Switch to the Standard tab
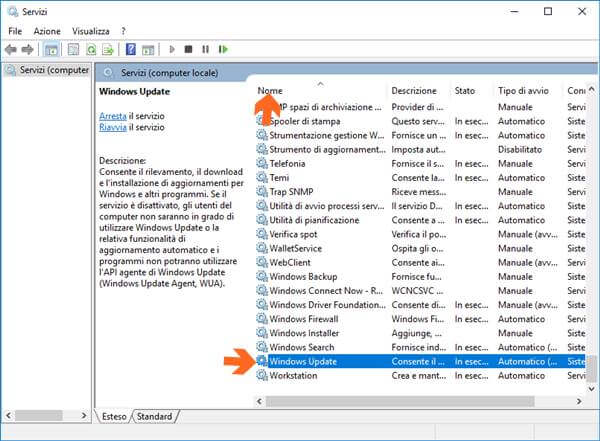 tap(155, 416)
